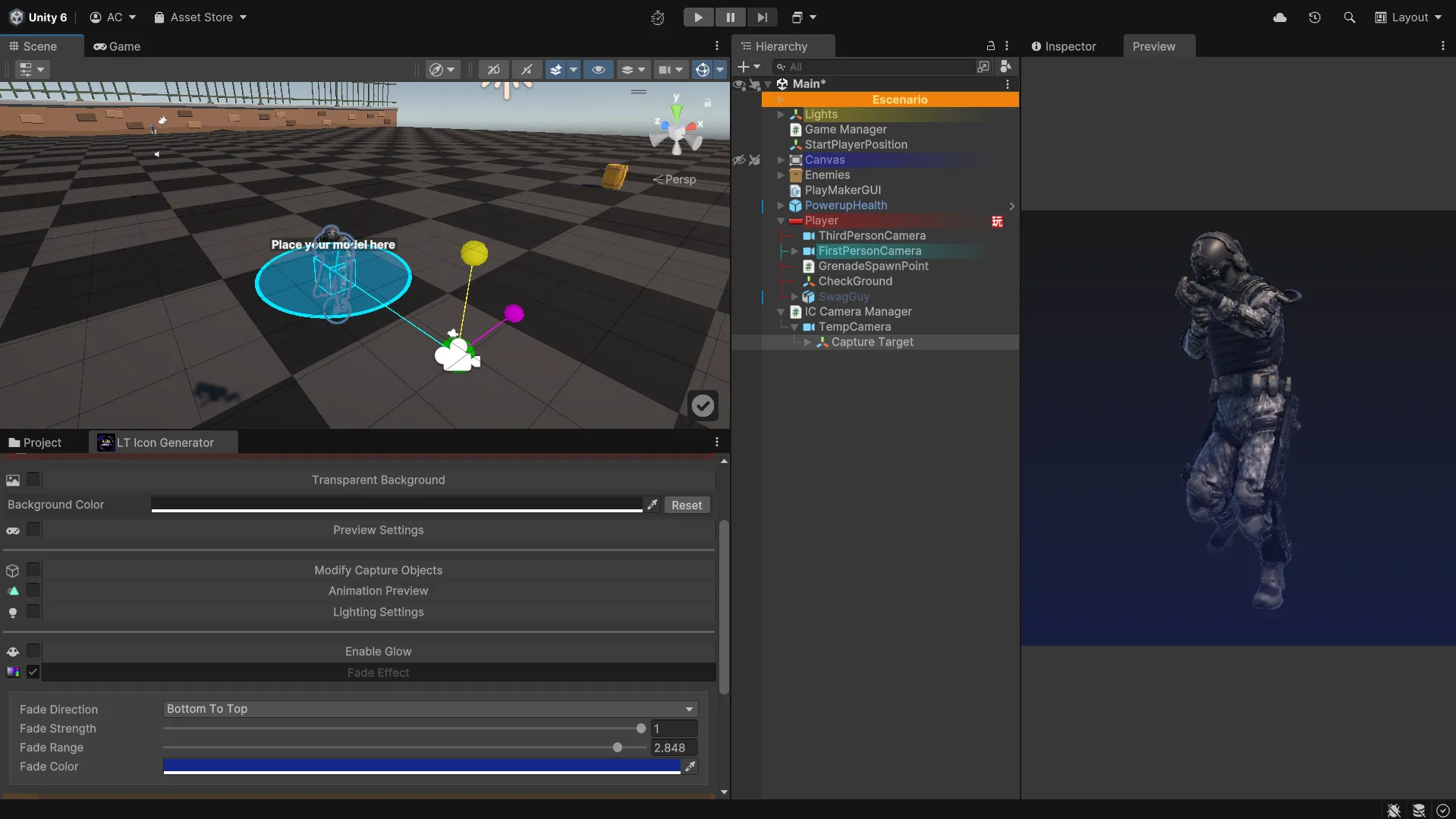This screenshot has height=819, width=1456.
Task: Click the Fade Color blue swatch
Action: (x=422, y=767)
